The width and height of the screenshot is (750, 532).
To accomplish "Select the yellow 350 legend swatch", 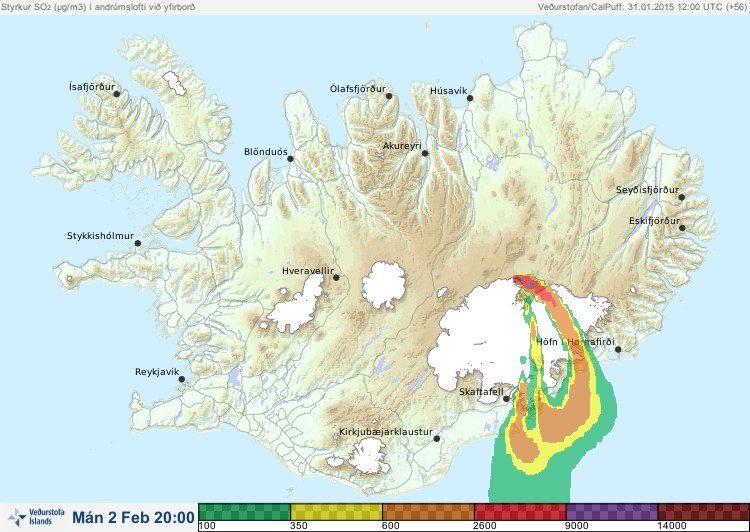I will (336, 512).
